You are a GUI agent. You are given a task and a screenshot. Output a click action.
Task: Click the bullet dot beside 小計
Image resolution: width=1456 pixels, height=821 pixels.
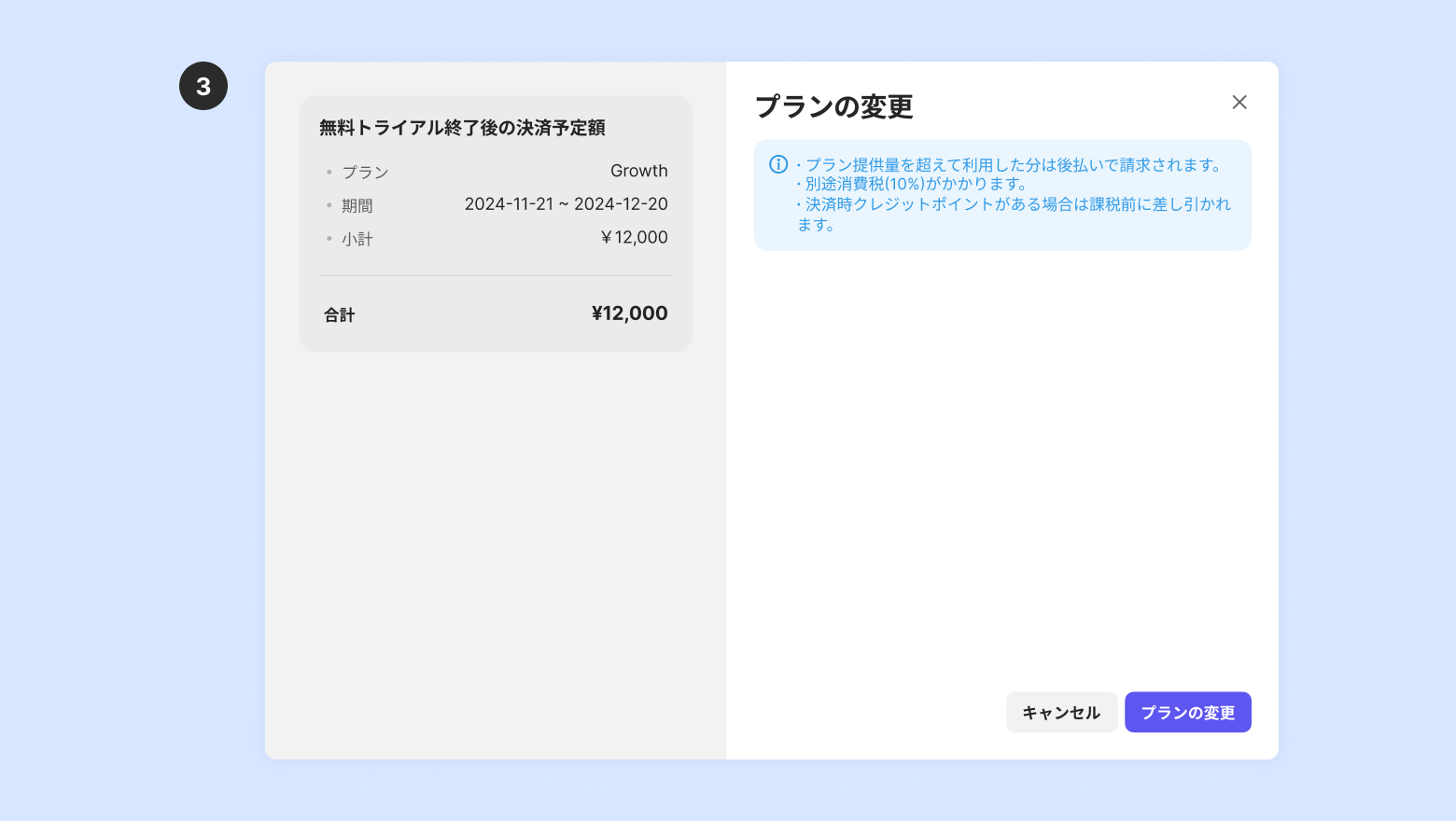329,239
